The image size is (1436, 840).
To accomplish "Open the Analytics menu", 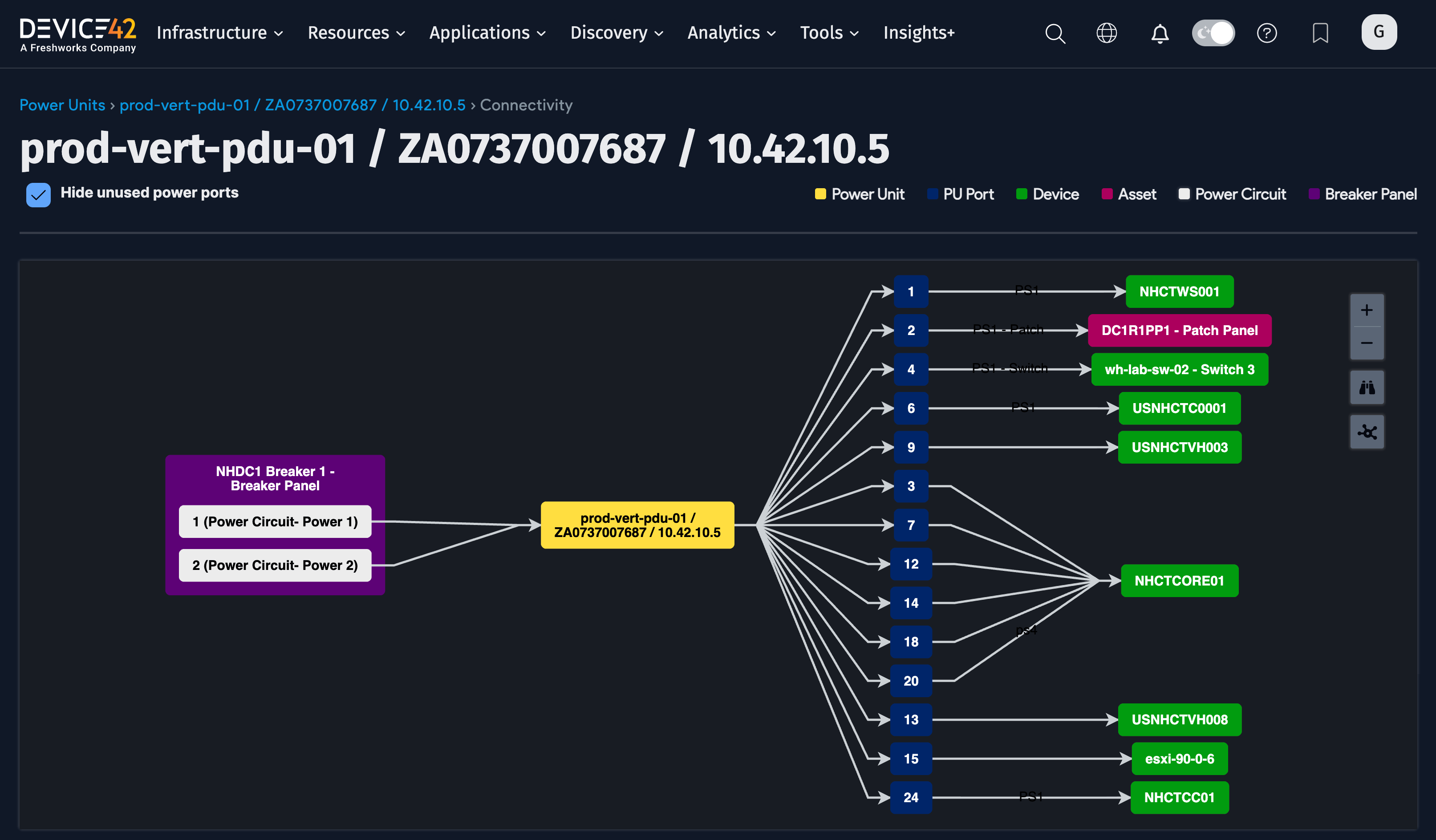I will click(x=731, y=33).
